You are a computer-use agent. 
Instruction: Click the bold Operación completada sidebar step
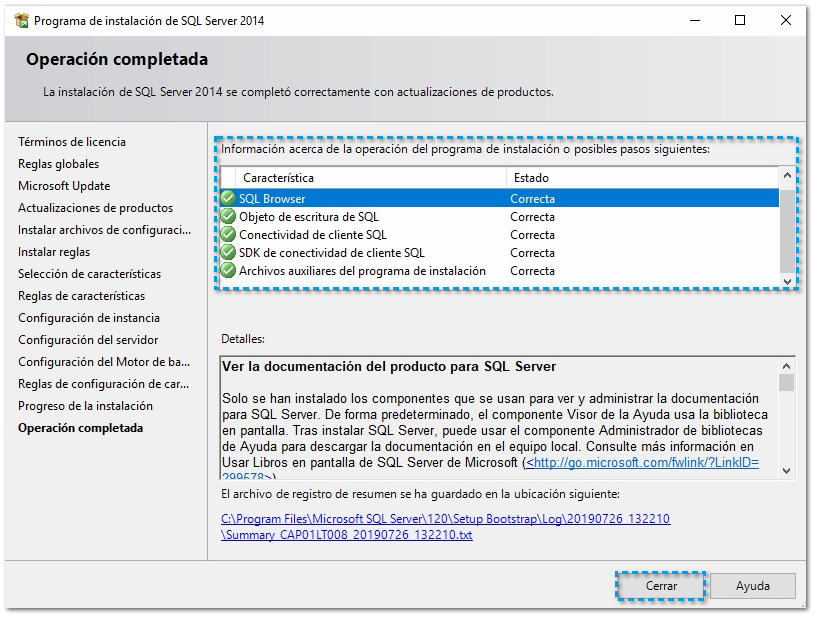tap(81, 428)
